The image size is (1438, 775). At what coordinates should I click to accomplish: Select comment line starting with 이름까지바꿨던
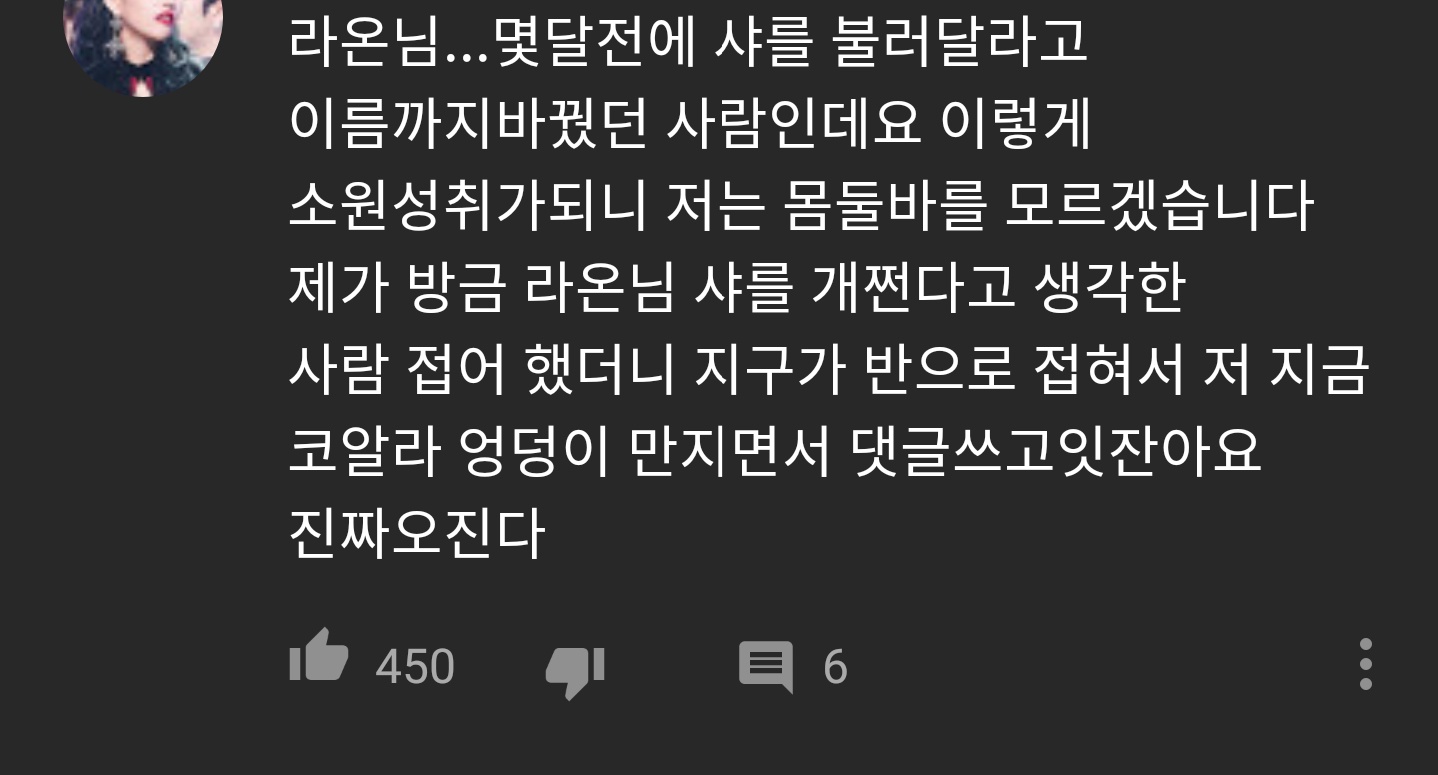(x=690, y=125)
